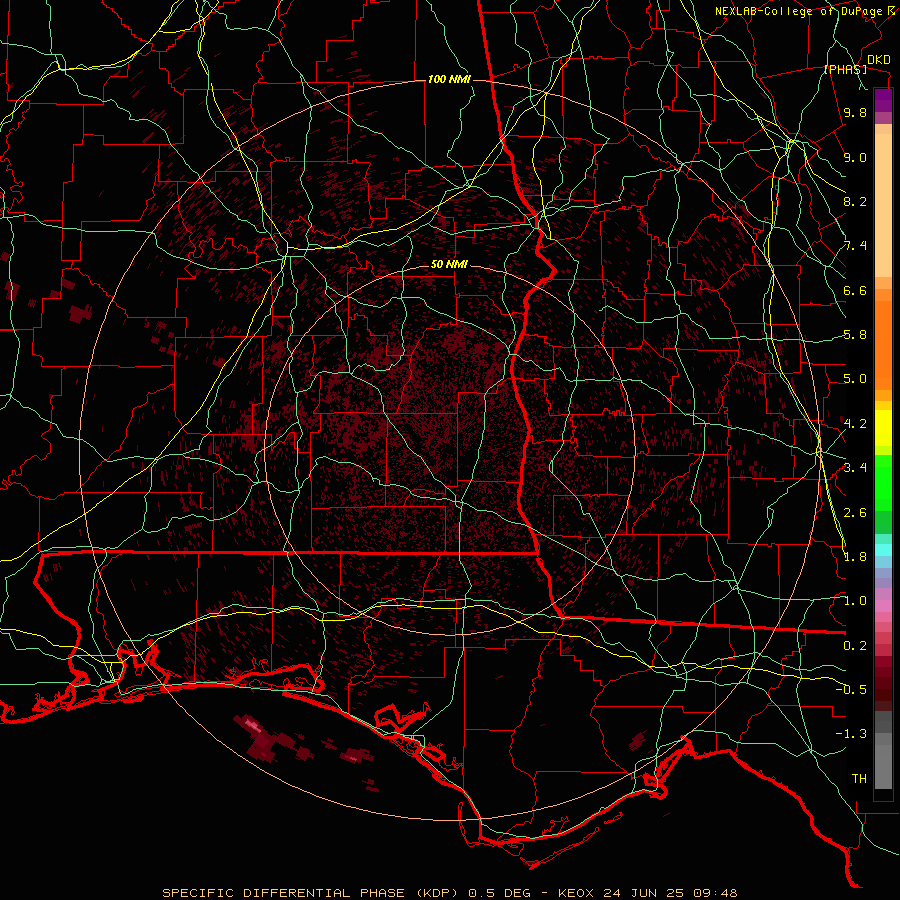Click the 5.8 value on the scale
Viewport: 900px width, 900px height.
pos(855,335)
